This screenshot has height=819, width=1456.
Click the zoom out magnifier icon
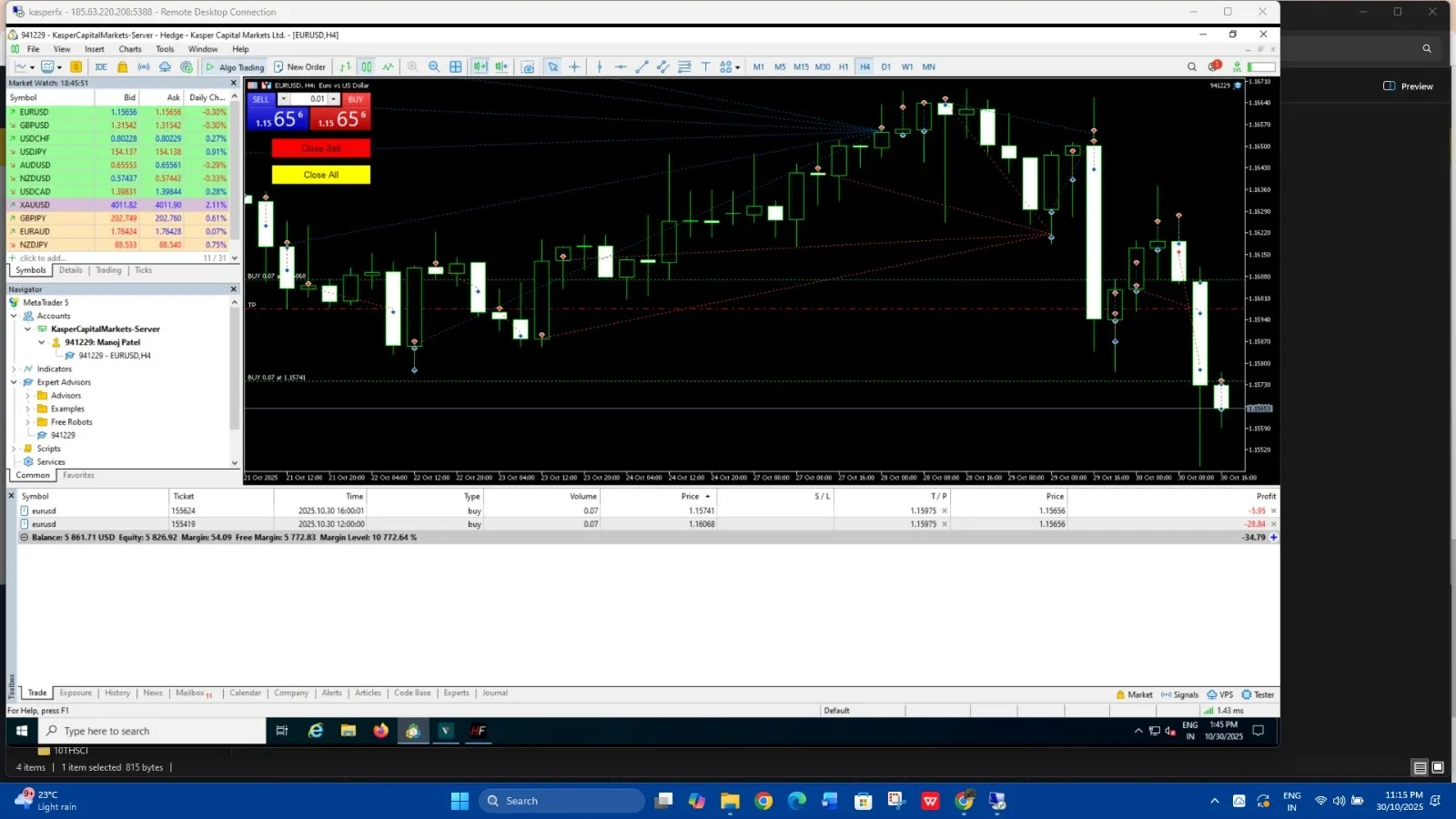[434, 67]
